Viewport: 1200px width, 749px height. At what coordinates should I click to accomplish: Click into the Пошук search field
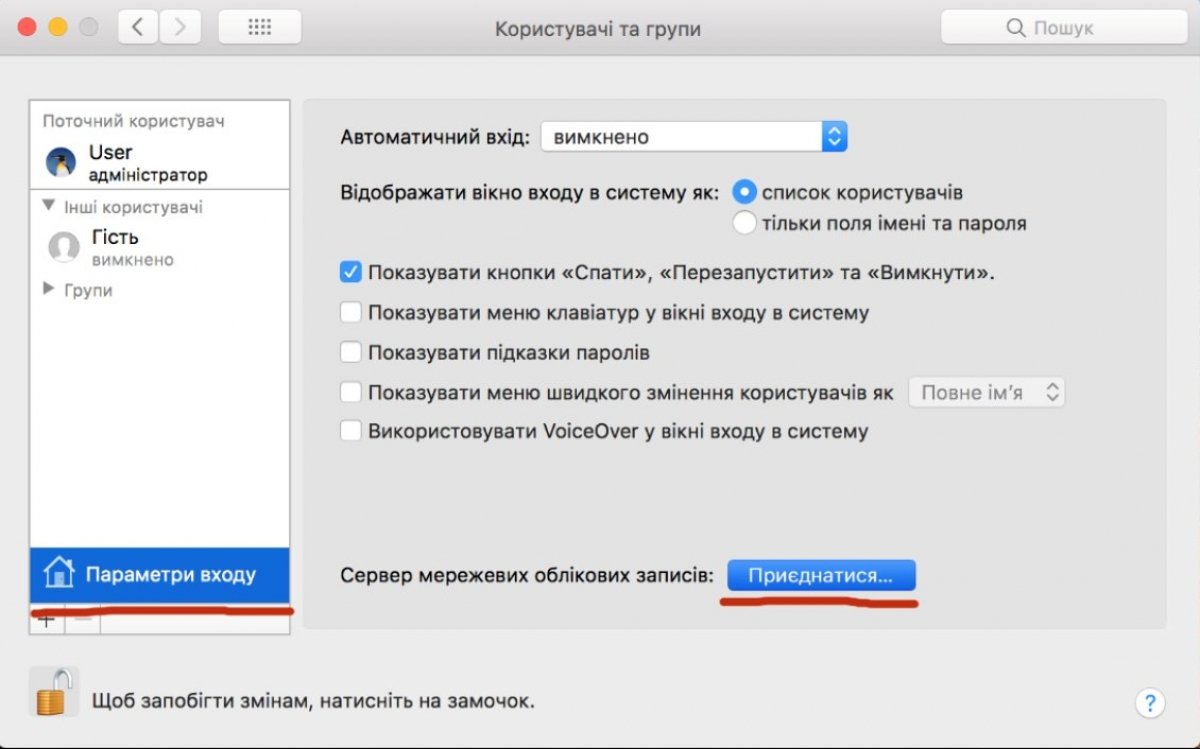(1064, 27)
